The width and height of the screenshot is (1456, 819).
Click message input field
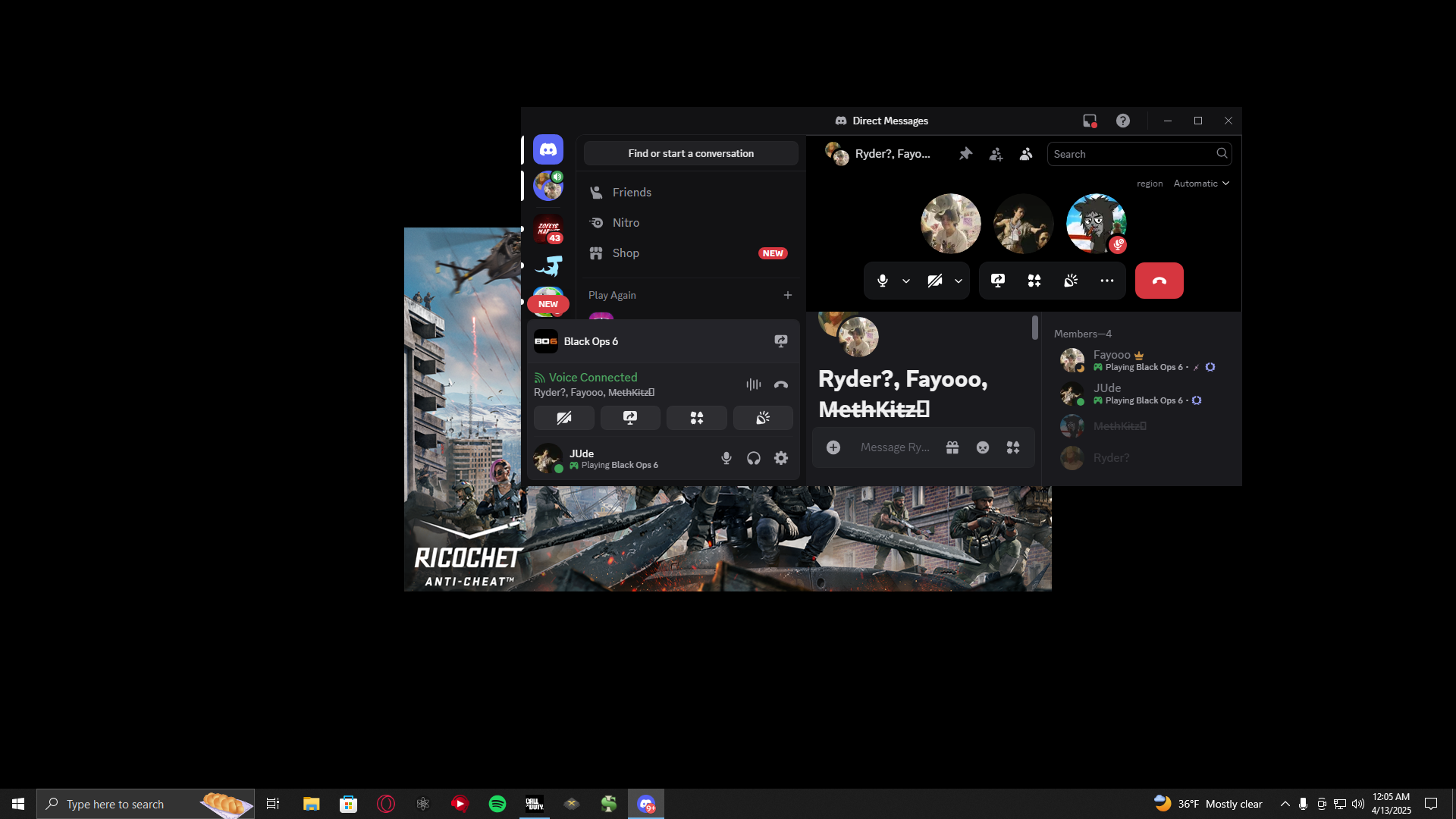896,447
